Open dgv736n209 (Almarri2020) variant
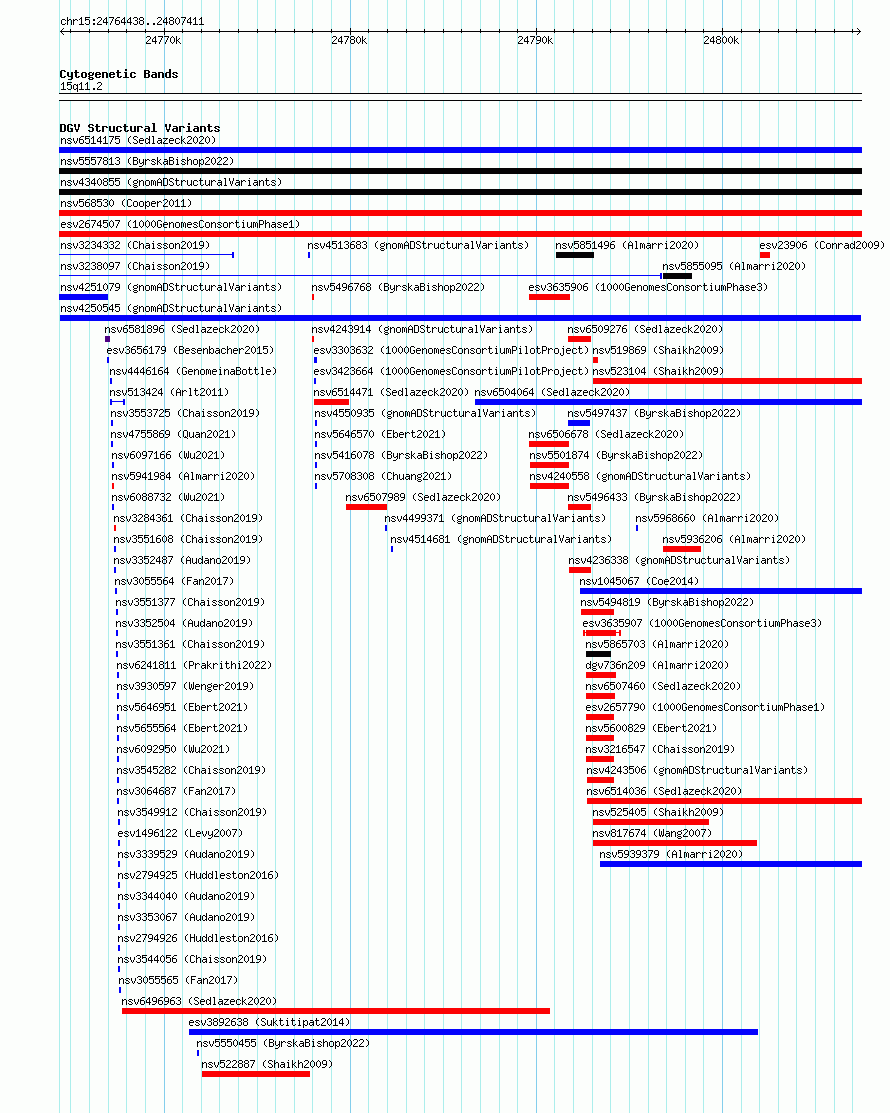The height and width of the screenshot is (1113, 890). [657, 665]
